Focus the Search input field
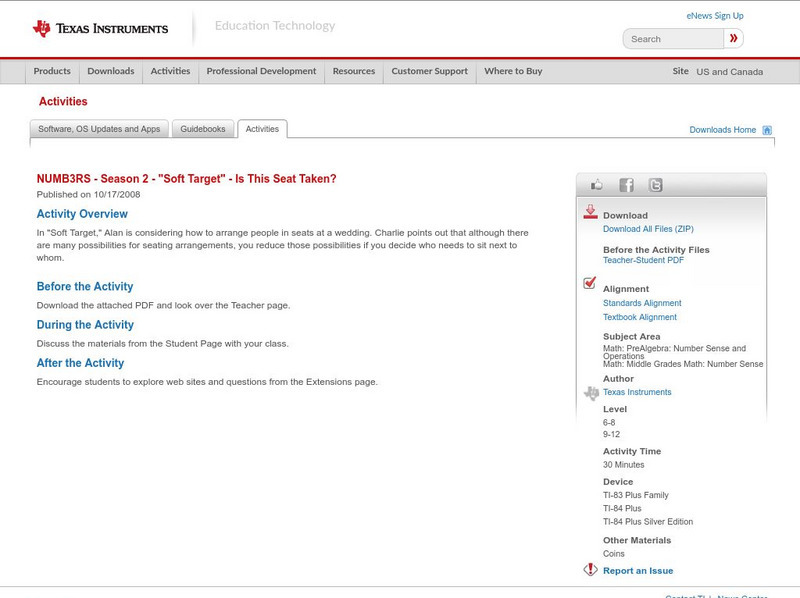The width and height of the screenshot is (800, 598). pyautogui.click(x=673, y=39)
